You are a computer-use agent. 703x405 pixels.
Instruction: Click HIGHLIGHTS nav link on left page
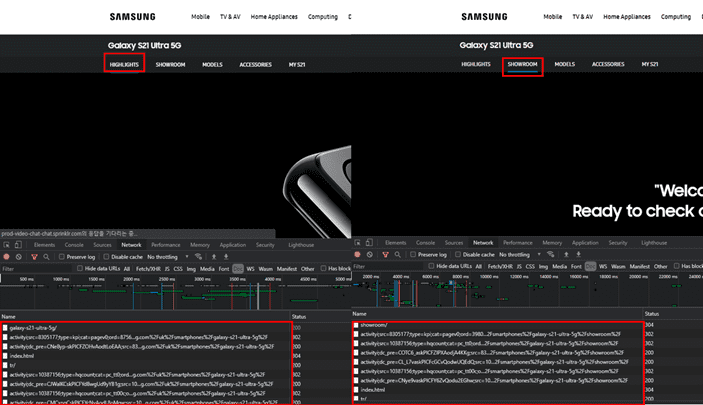point(124,65)
